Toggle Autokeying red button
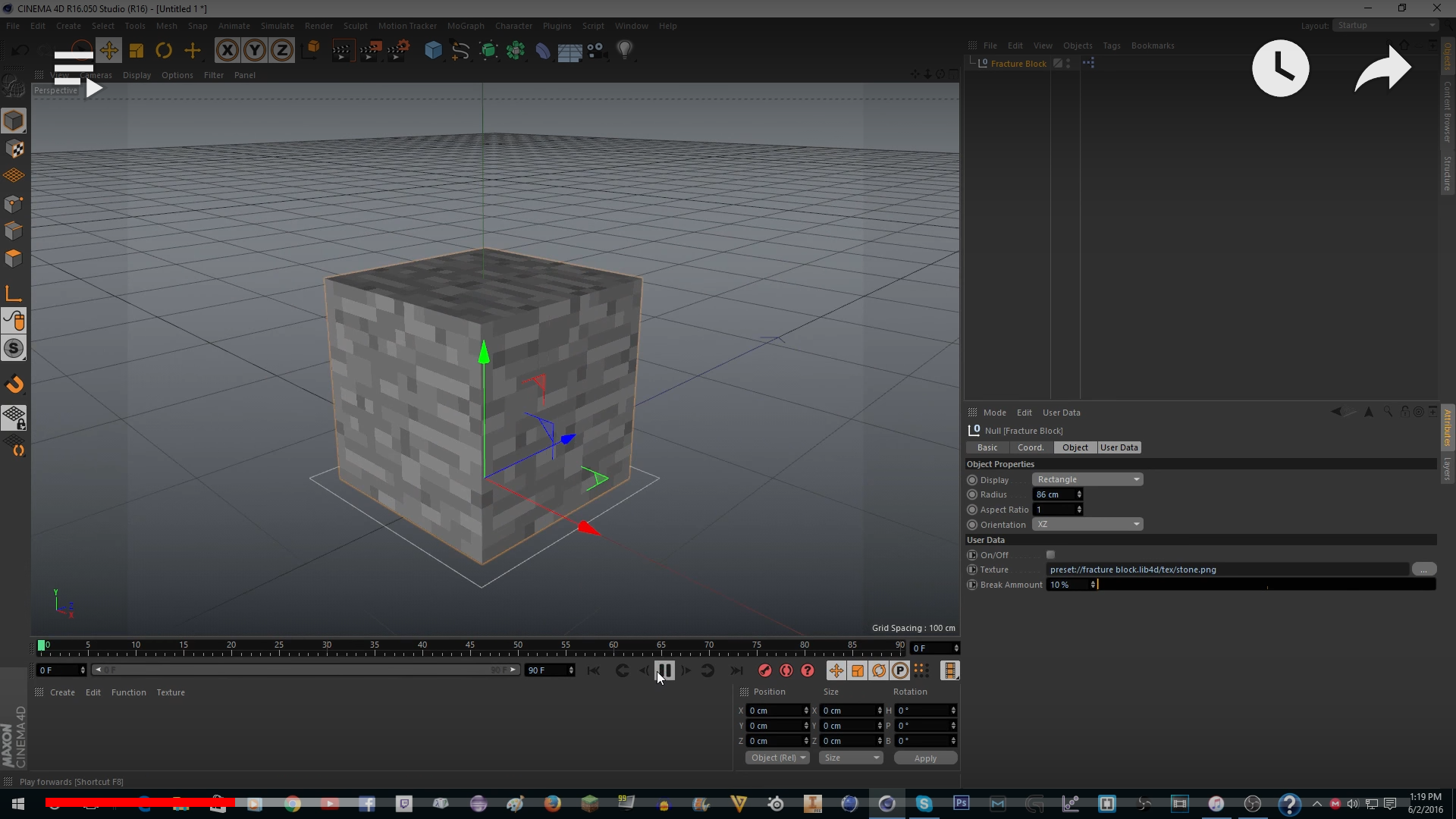This screenshot has height=819, width=1456. click(786, 670)
